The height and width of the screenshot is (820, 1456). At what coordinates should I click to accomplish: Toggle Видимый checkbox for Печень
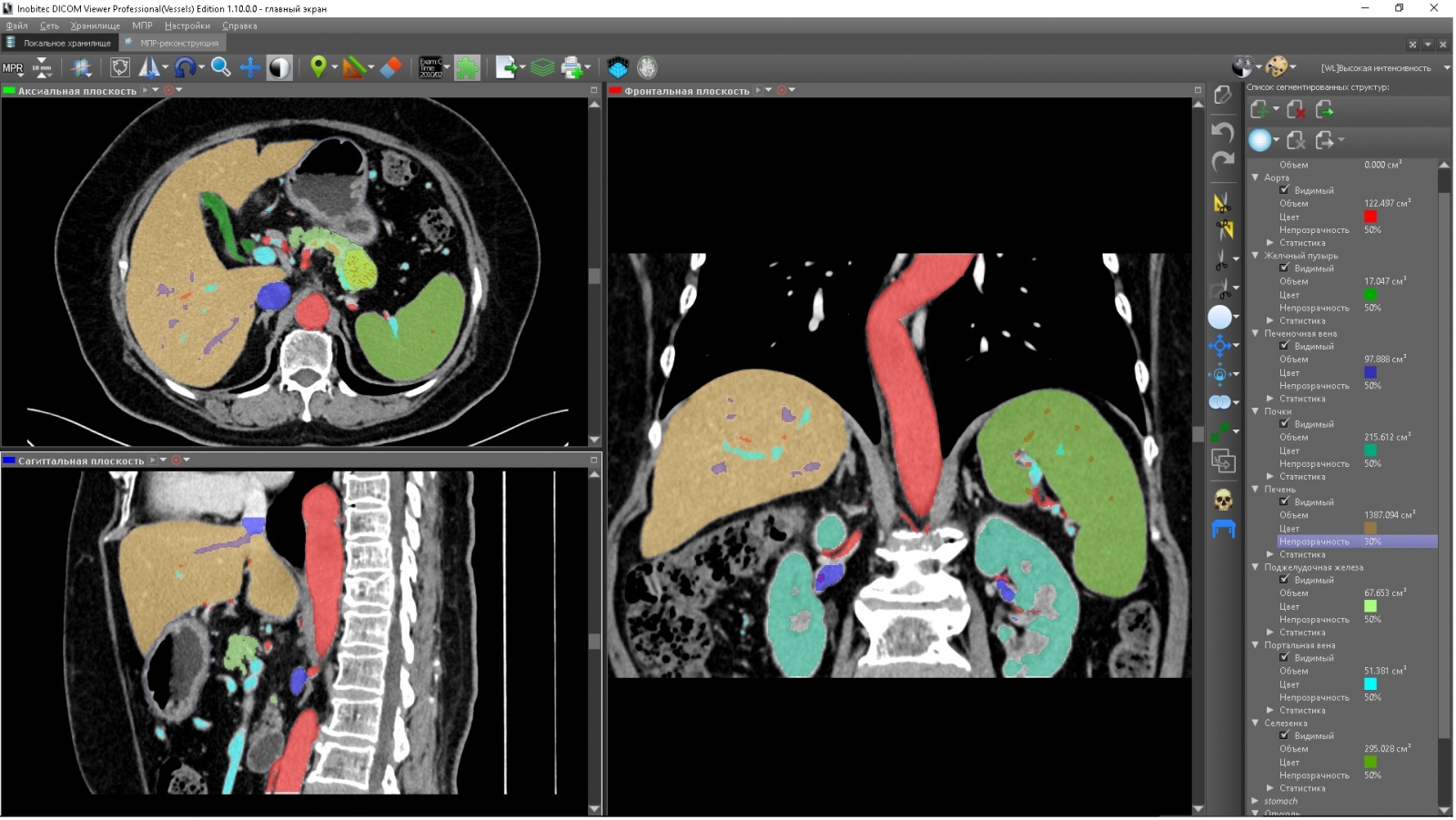tap(1284, 501)
